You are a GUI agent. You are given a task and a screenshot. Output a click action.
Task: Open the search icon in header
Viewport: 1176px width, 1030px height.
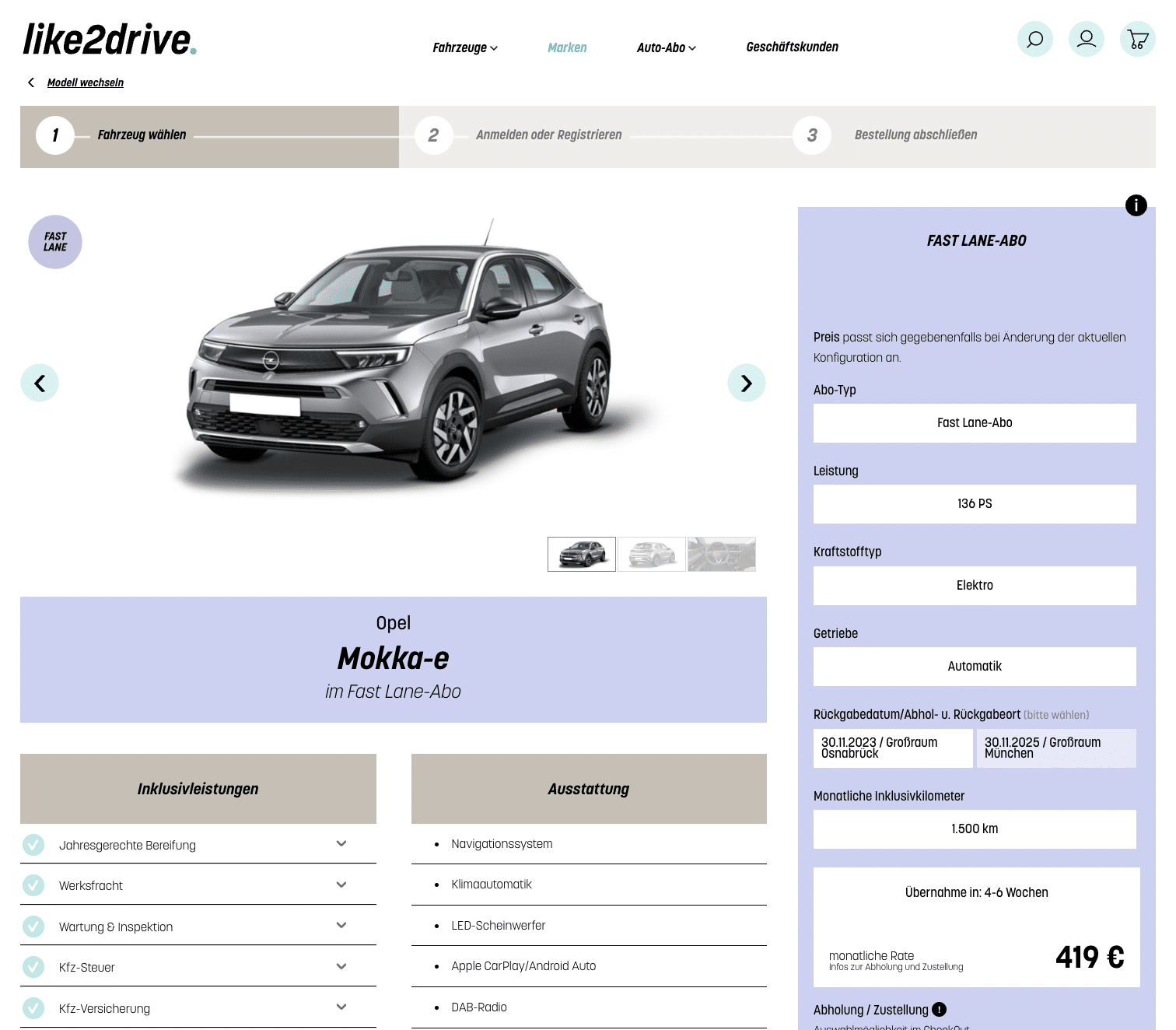pos(1035,39)
